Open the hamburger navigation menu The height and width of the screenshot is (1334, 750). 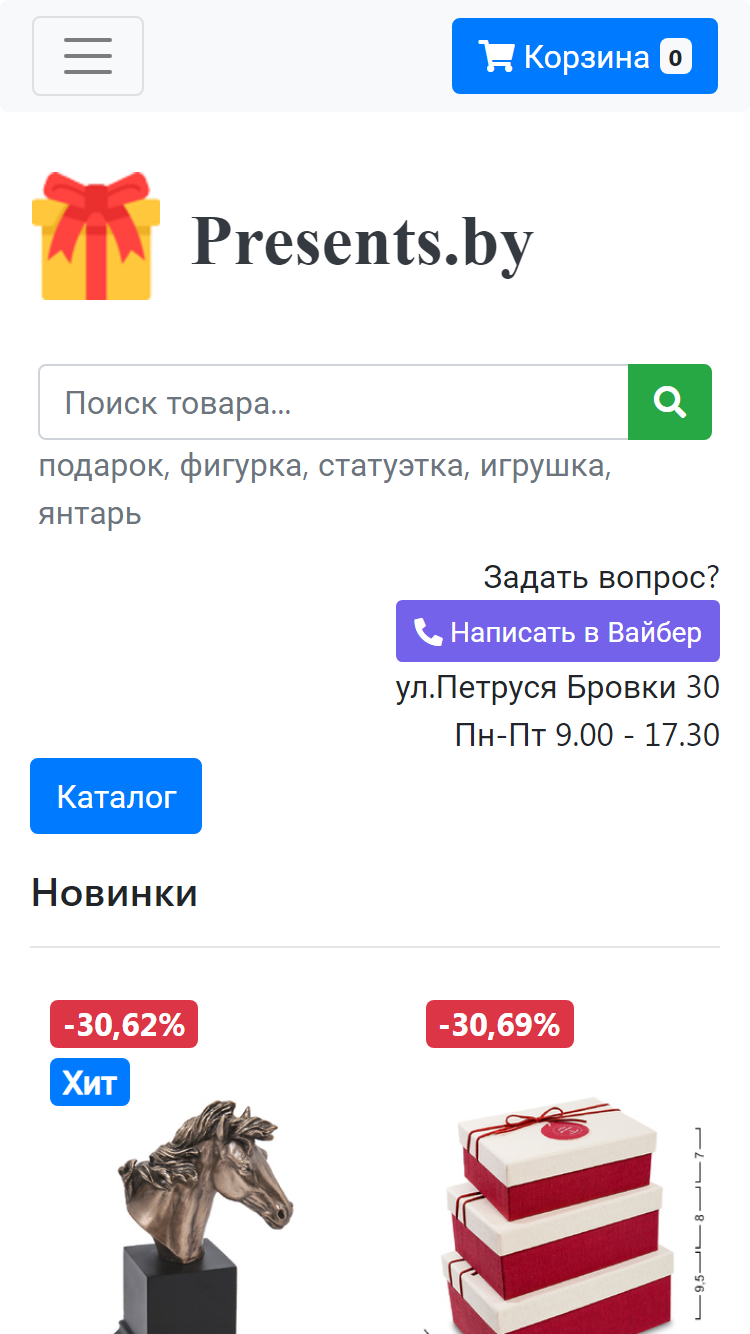(88, 56)
